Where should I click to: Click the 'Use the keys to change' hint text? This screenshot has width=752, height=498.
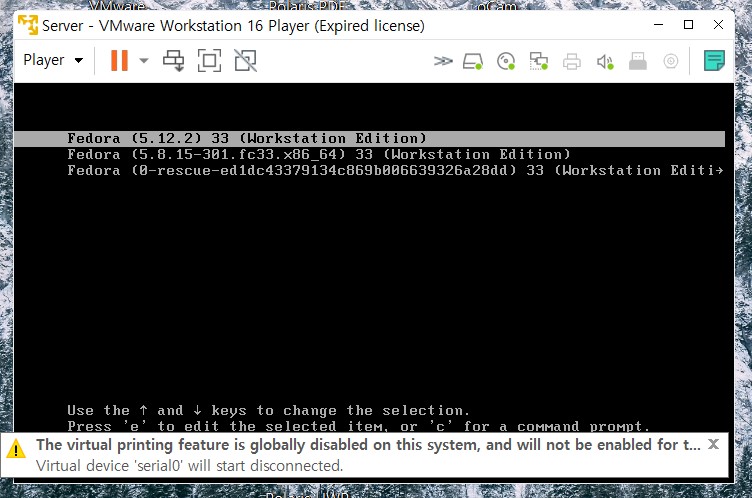[x=268, y=411]
